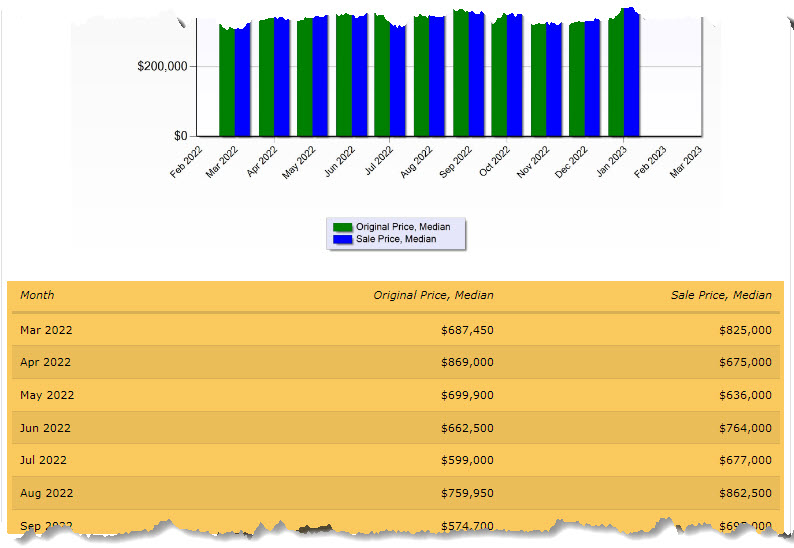Select the Mar 2022 table row label

point(46,330)
